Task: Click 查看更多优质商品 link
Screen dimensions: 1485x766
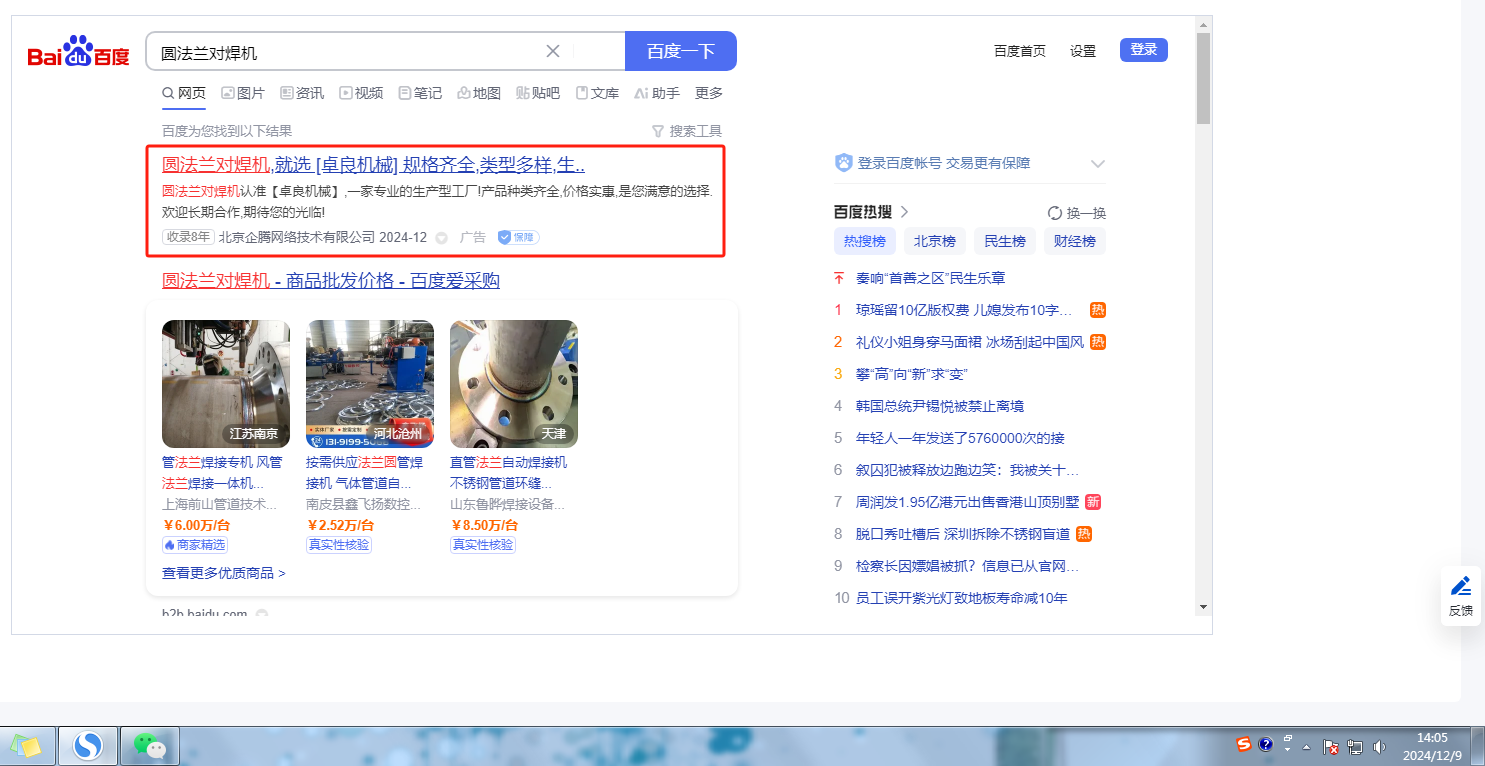Action: click(x=224, y=573)
